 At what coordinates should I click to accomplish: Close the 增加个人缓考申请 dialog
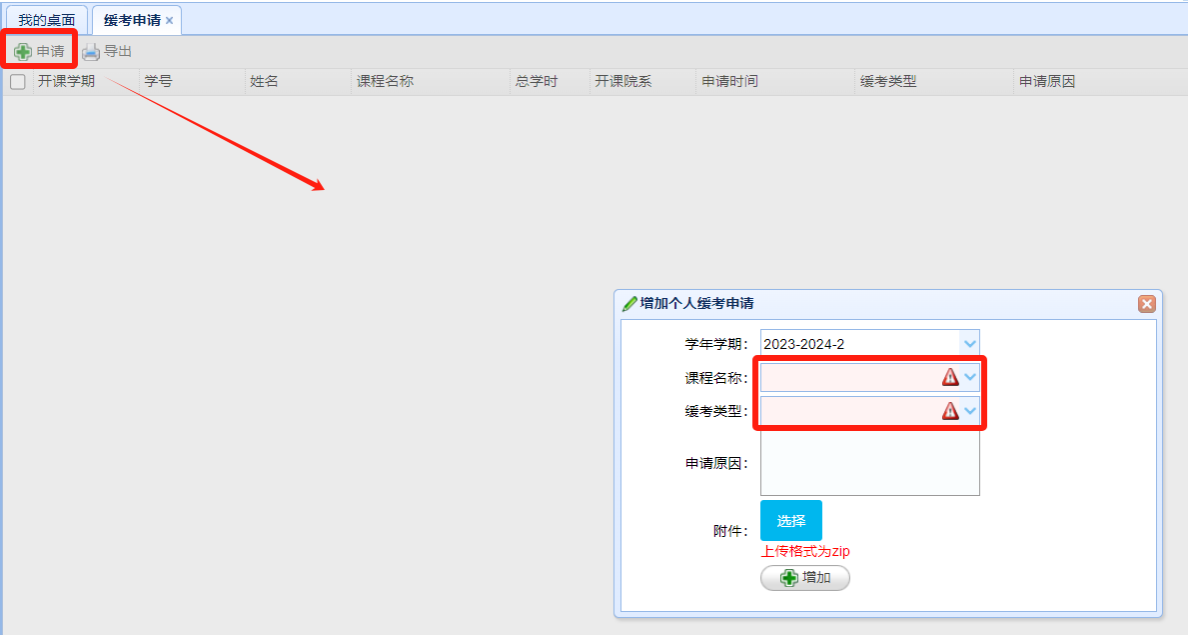coord(1146,304)
